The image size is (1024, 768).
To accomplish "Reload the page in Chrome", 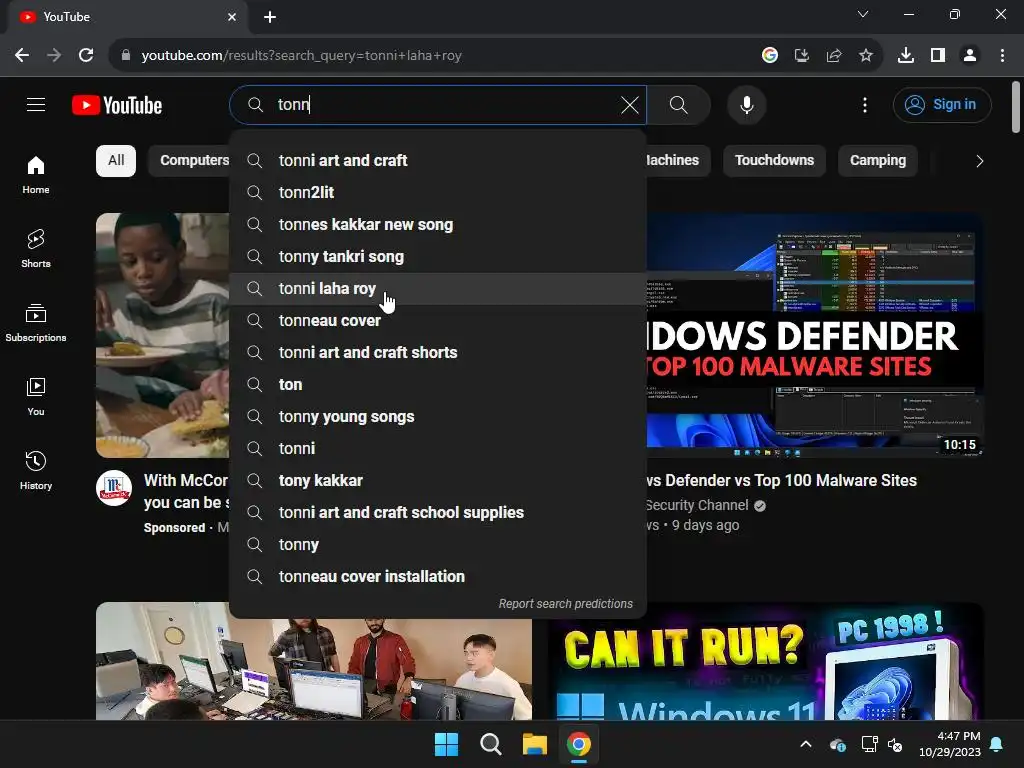I will (86, 56).
